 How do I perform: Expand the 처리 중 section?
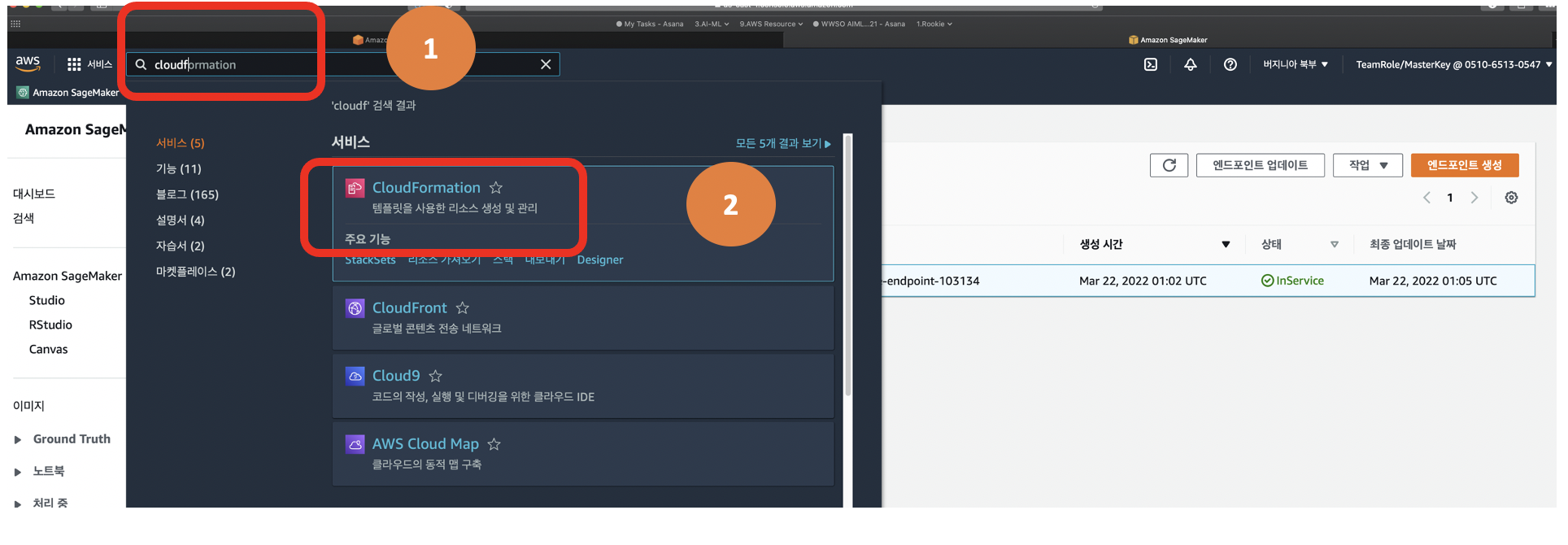pyautogui.click(x=18, y=504)
